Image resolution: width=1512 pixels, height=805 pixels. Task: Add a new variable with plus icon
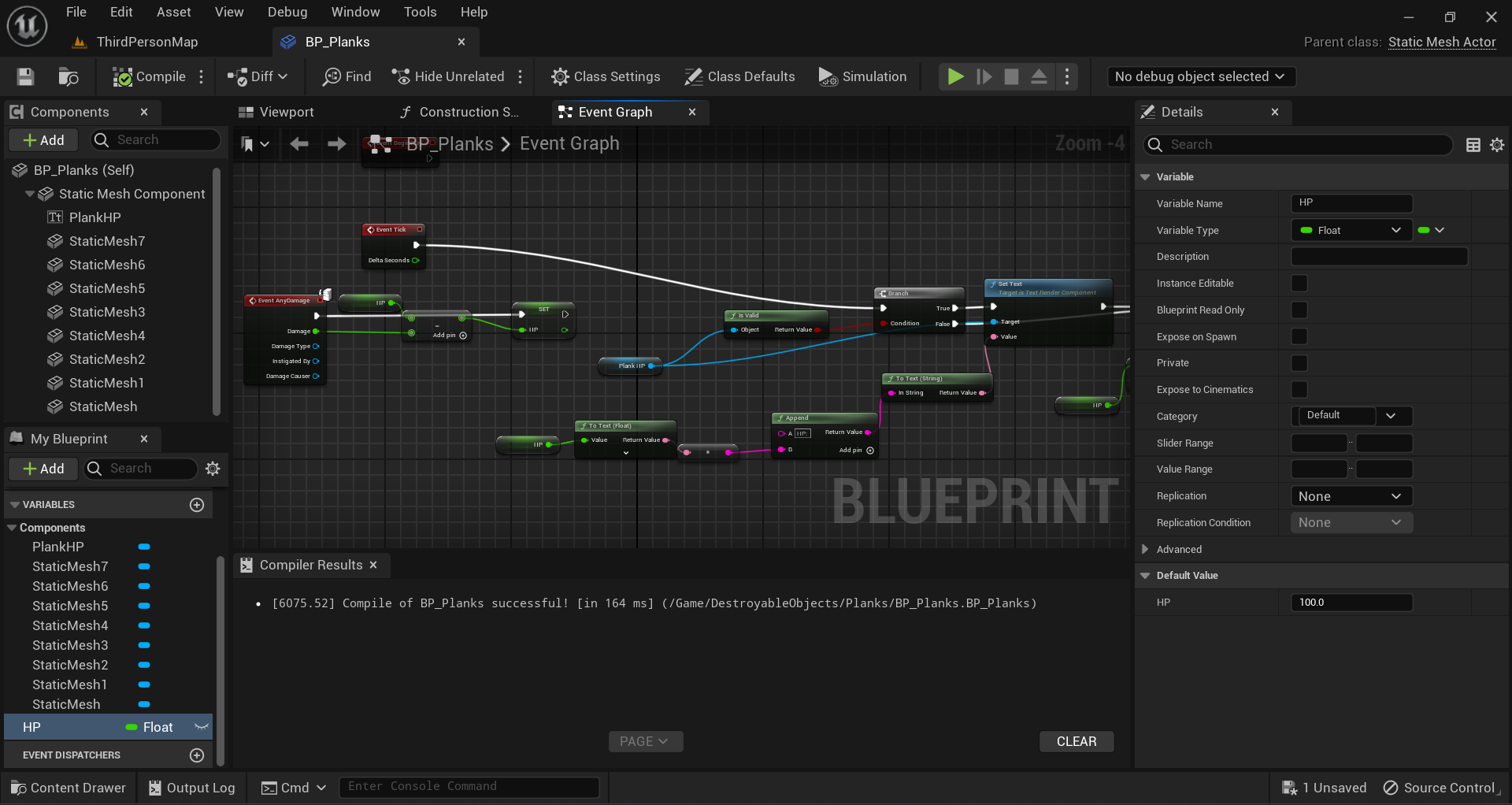point(197,505)
